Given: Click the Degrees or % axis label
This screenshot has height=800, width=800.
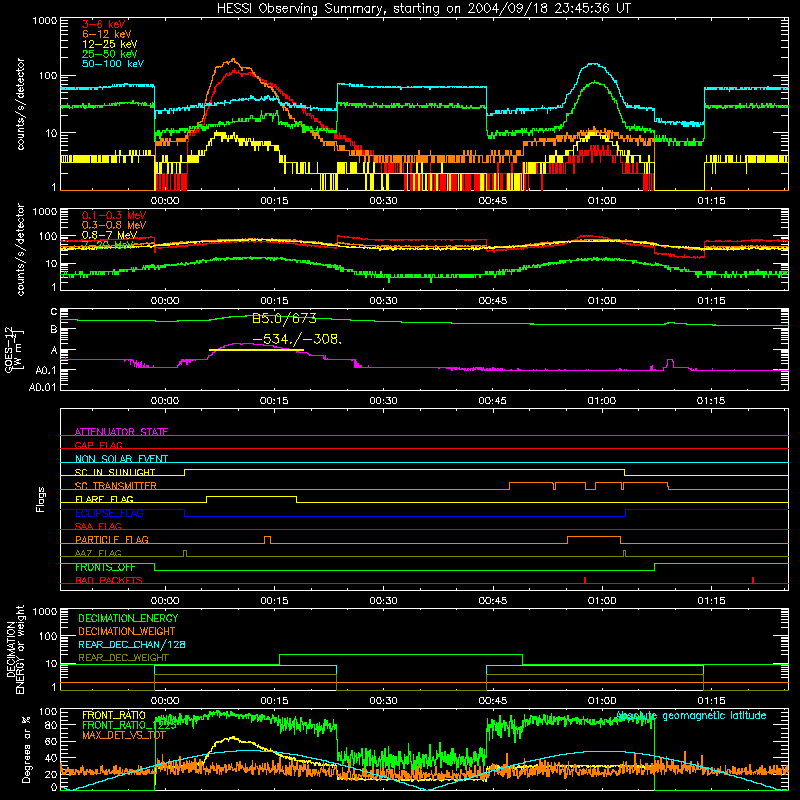Looking at the screenshot, I should click(x=26, y=749).
